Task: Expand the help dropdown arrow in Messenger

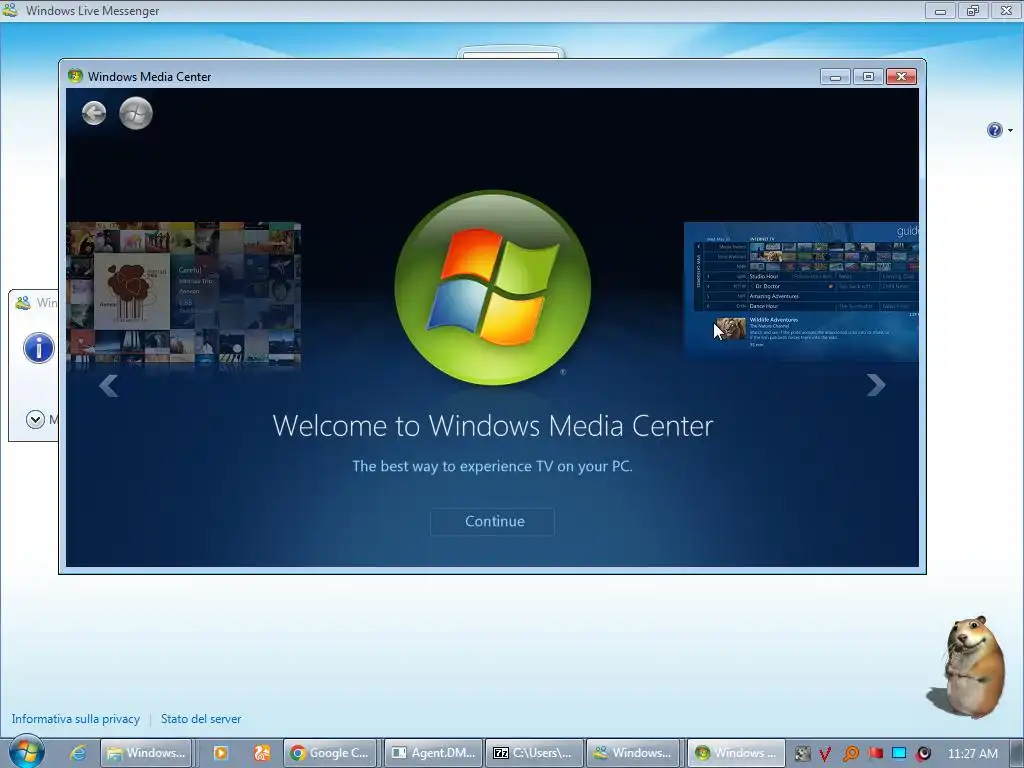Action: 1010,131
